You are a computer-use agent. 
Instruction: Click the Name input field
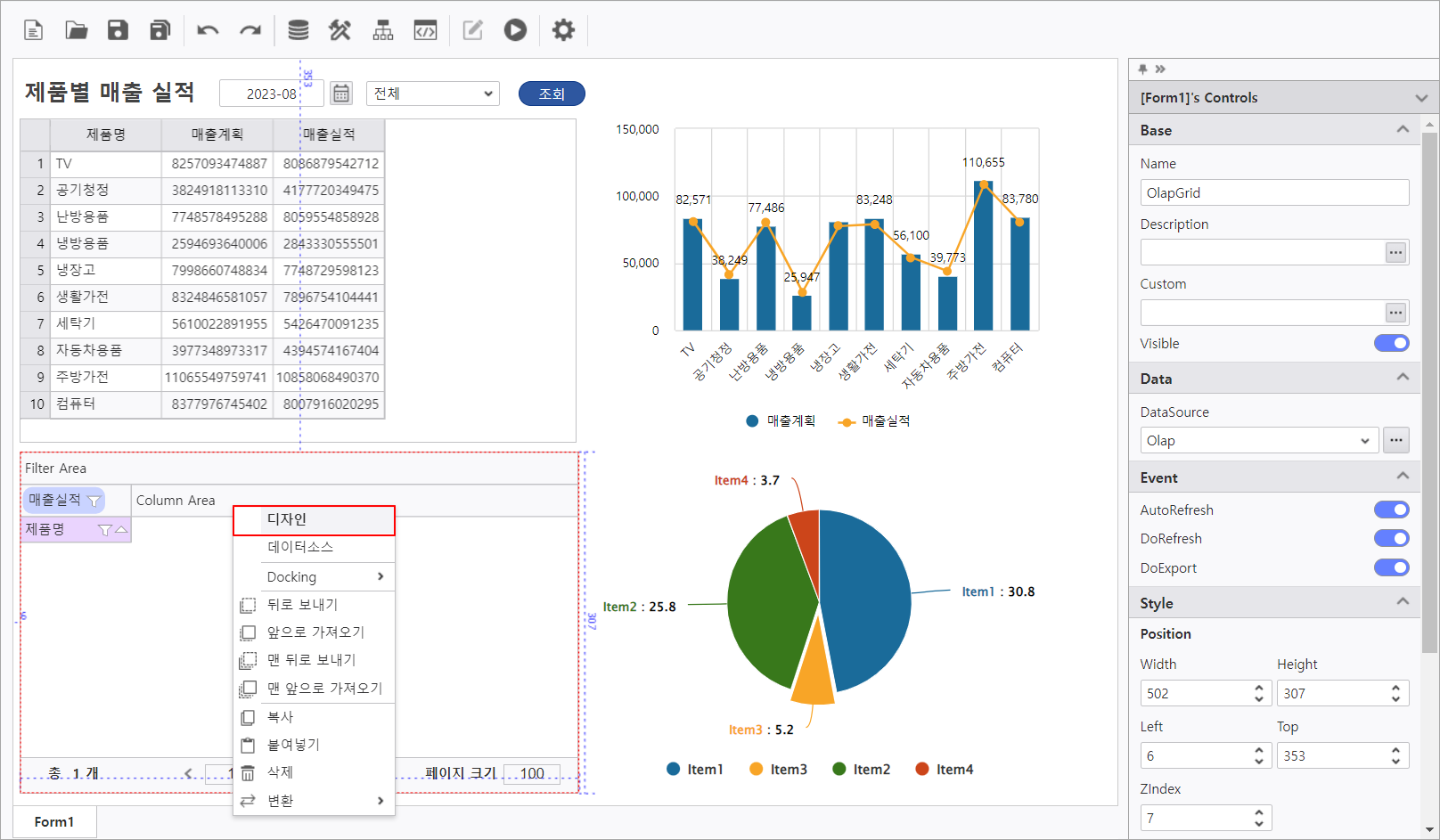(x=1274, y=192)
